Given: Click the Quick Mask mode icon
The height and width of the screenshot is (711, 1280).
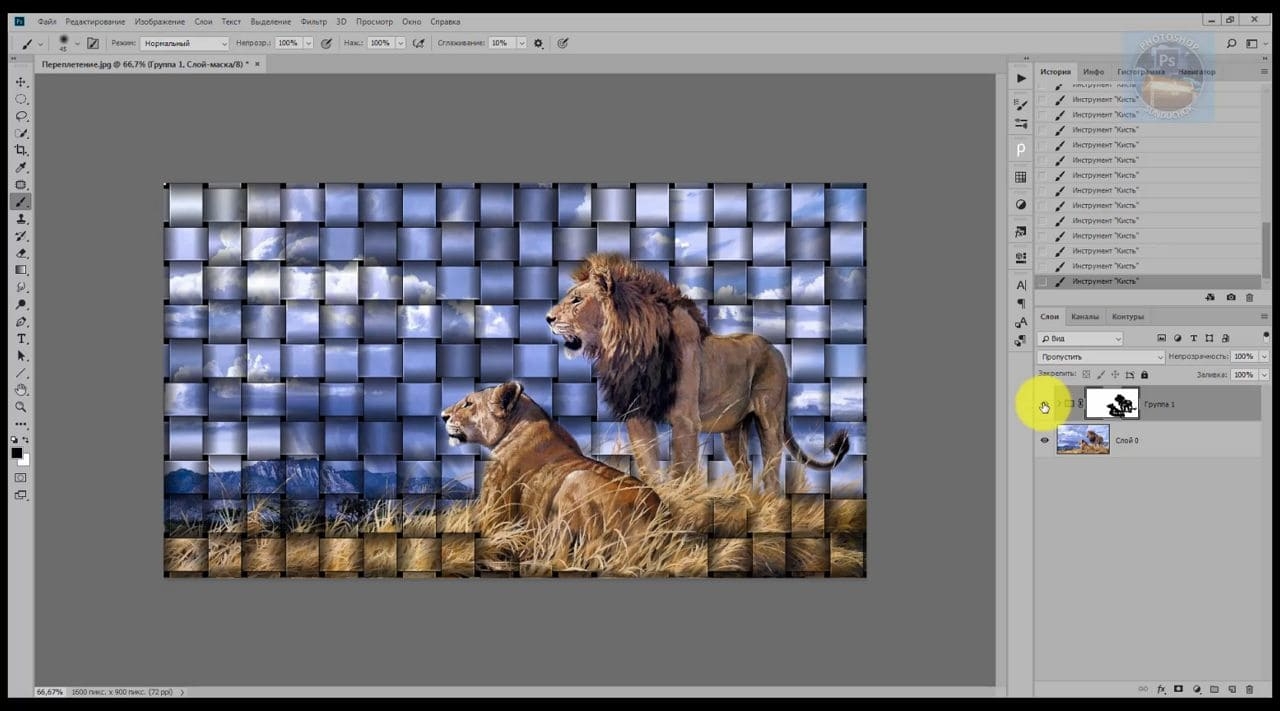Looking at the screenshot, I should click(21, 477).
